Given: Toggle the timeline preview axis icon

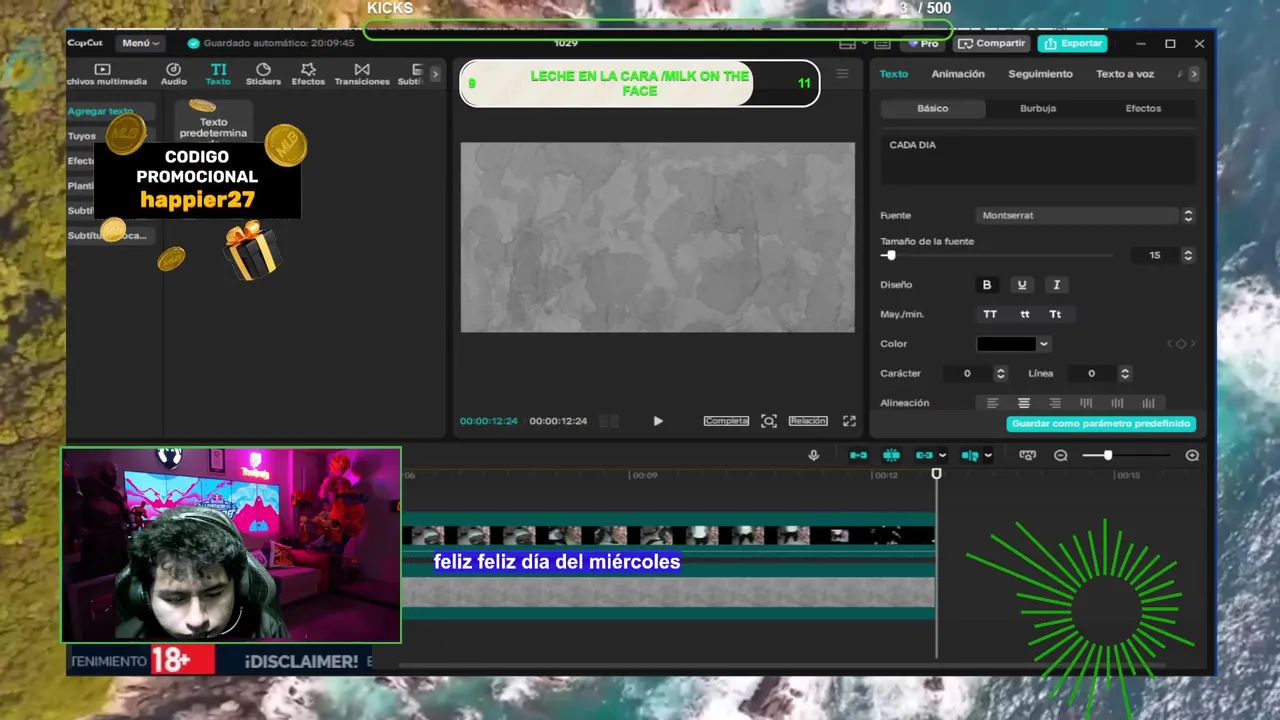Looking at the screenshot, I should (970, 455).
